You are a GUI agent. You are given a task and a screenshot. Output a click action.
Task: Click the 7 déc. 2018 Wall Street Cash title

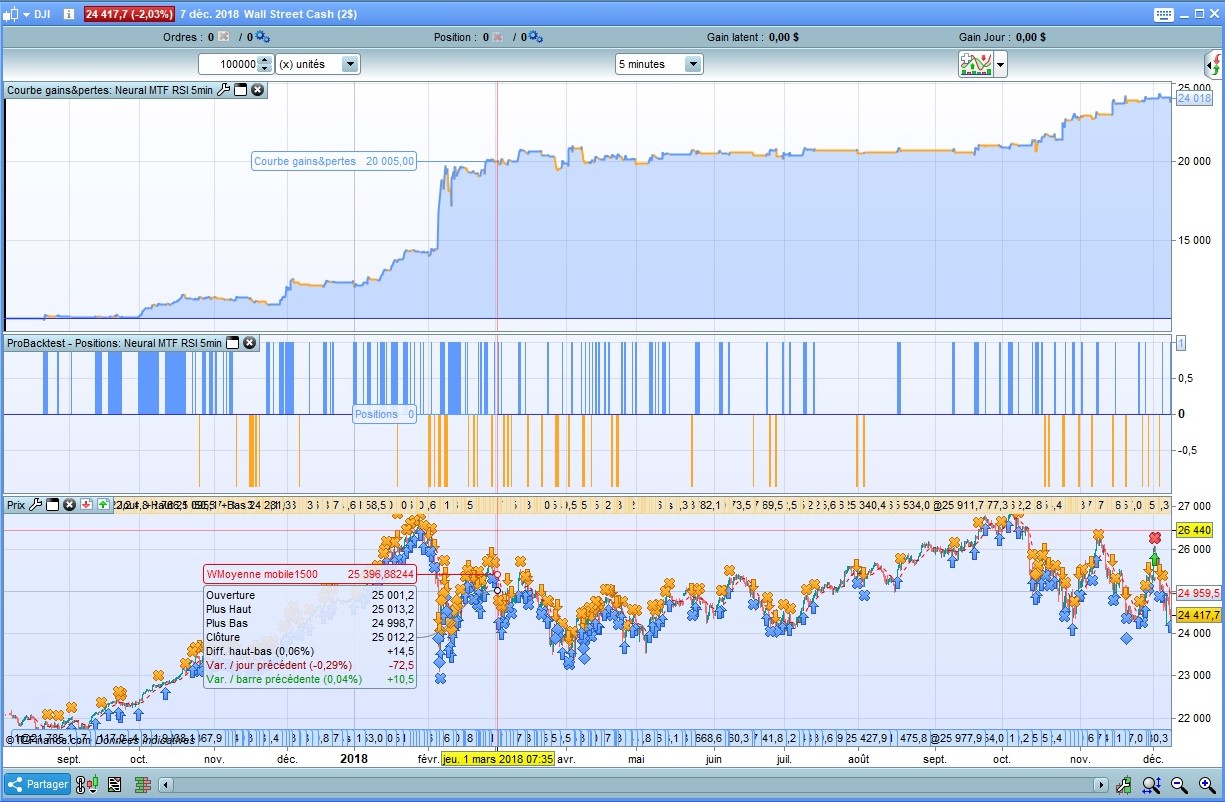268,14
